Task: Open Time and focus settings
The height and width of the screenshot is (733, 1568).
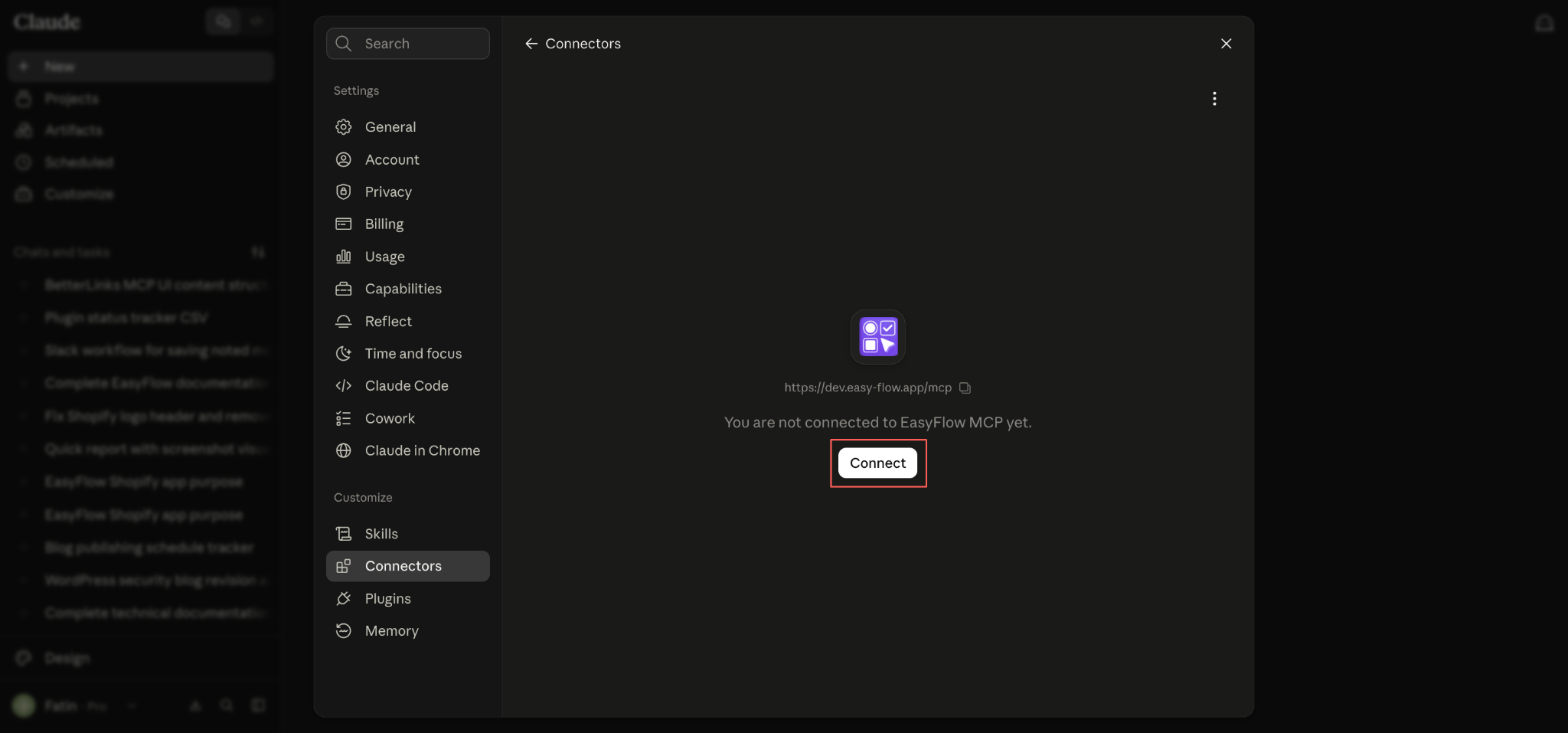Action: coord(408,353)
